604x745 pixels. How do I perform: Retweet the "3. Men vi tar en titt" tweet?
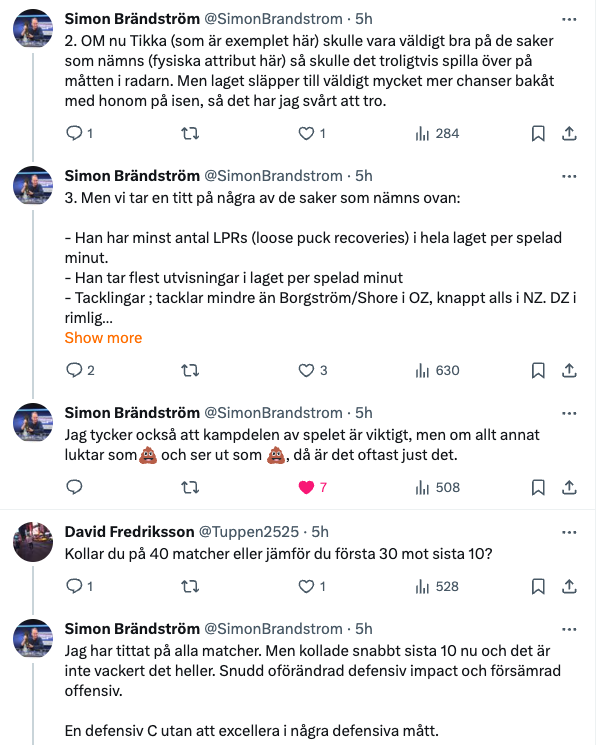point(190,370)
